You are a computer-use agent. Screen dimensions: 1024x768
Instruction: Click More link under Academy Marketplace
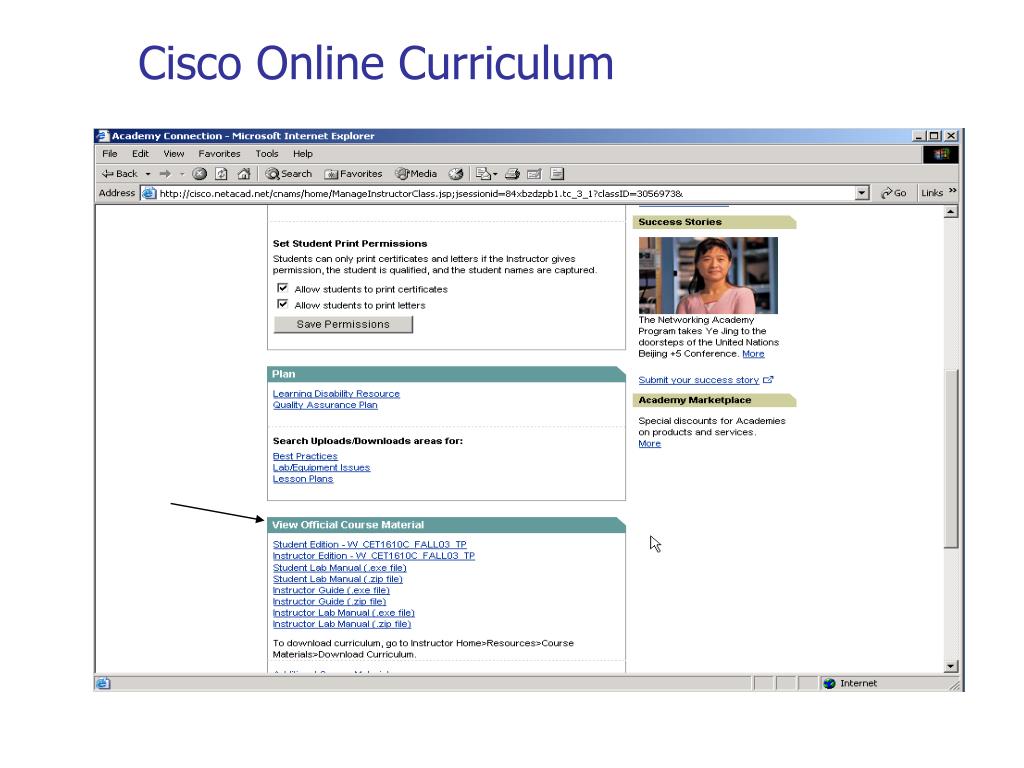click(x=649, y=443)
